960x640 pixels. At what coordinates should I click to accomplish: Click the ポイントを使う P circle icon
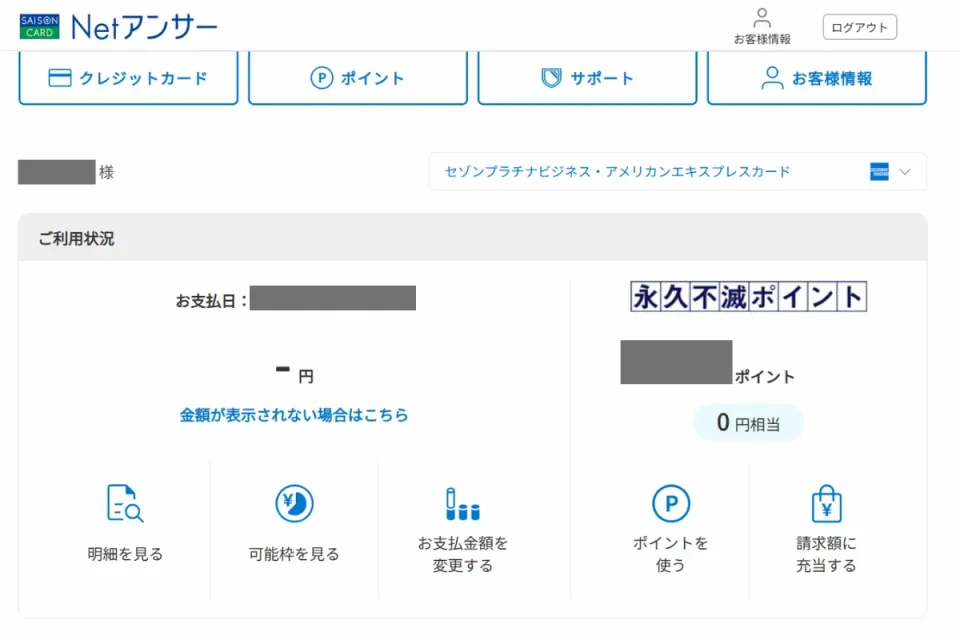670,503
